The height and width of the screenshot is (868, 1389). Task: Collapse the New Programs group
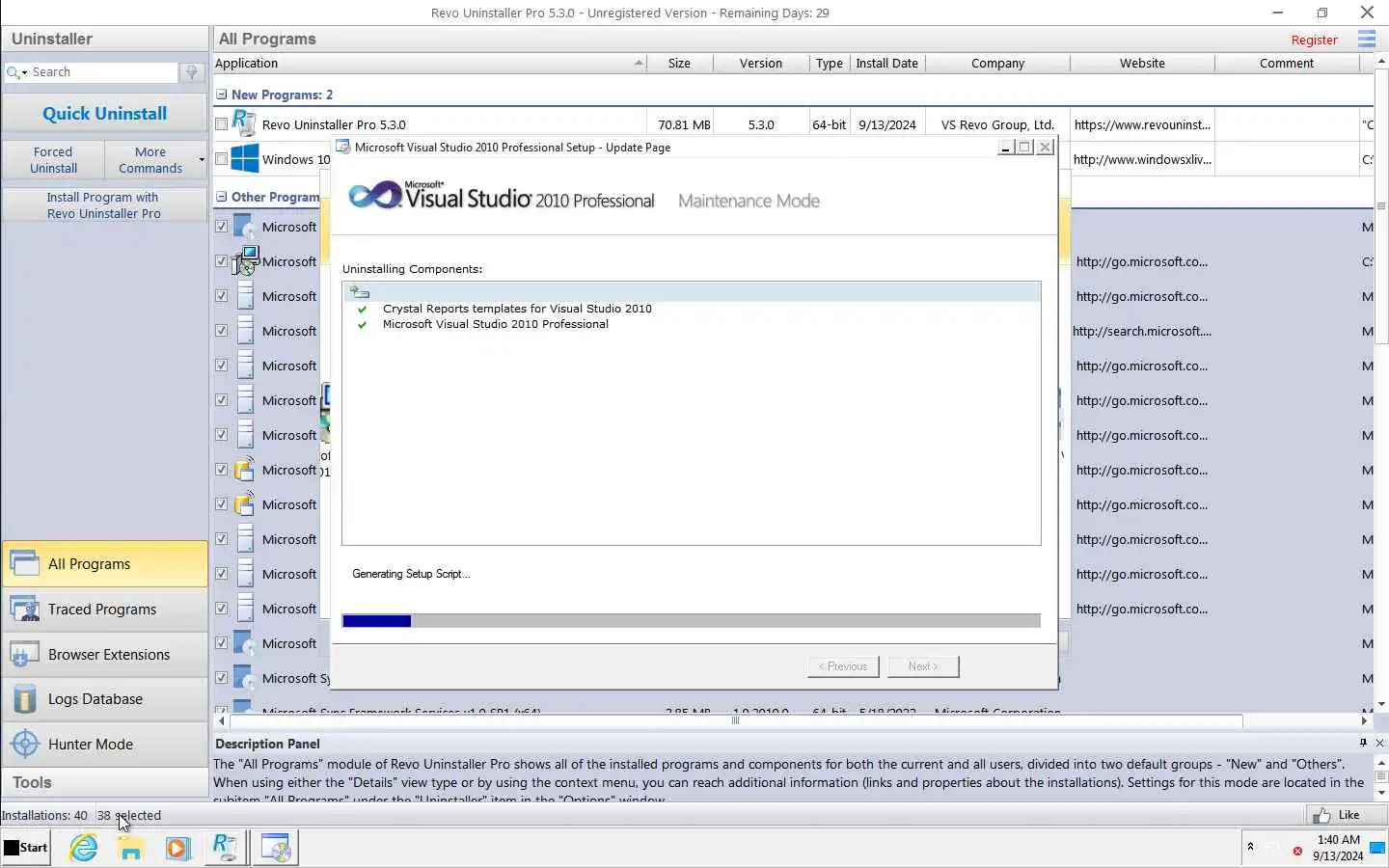click(222, 95)
